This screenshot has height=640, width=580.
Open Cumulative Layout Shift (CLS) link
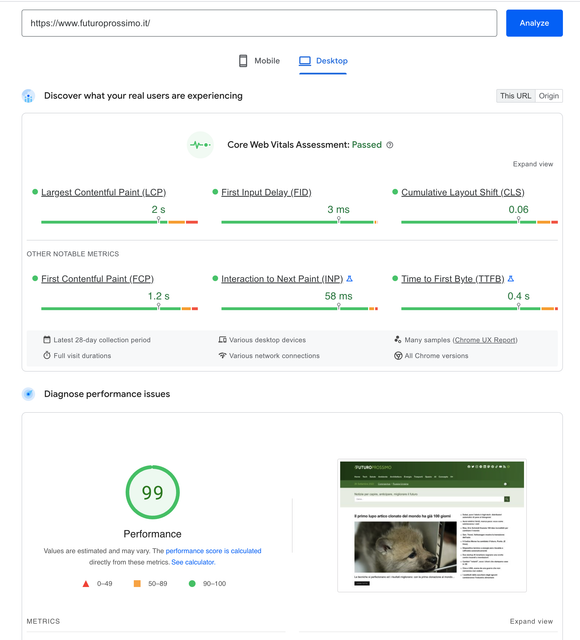point(463,192)
